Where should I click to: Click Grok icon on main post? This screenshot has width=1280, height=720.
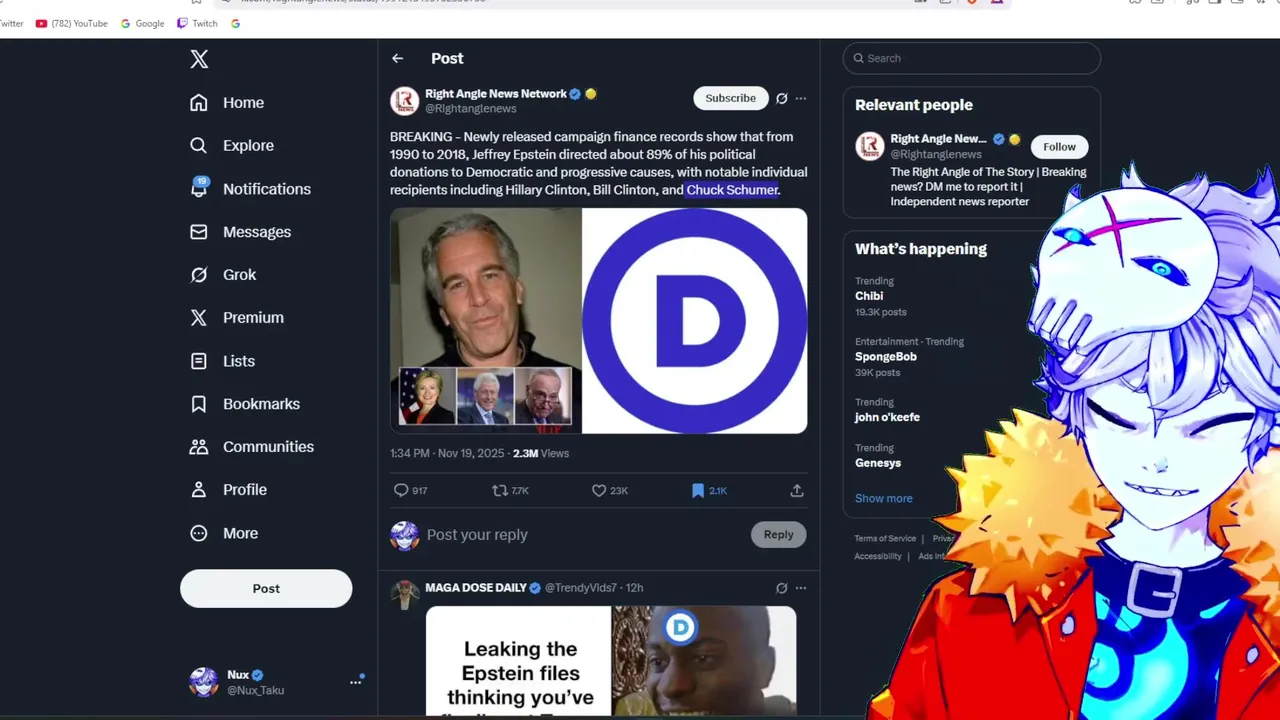[x=782, y=98]
